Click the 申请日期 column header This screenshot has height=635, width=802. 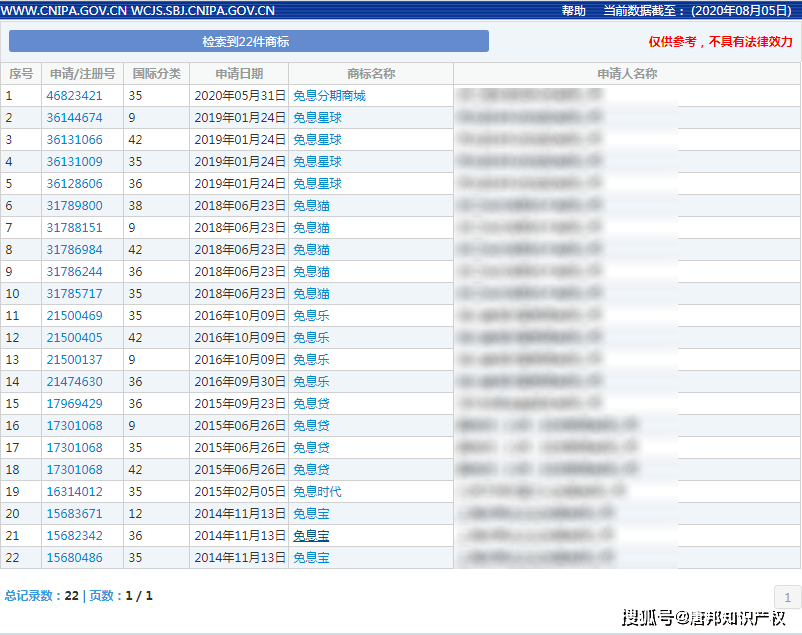[x=239, y=74]
